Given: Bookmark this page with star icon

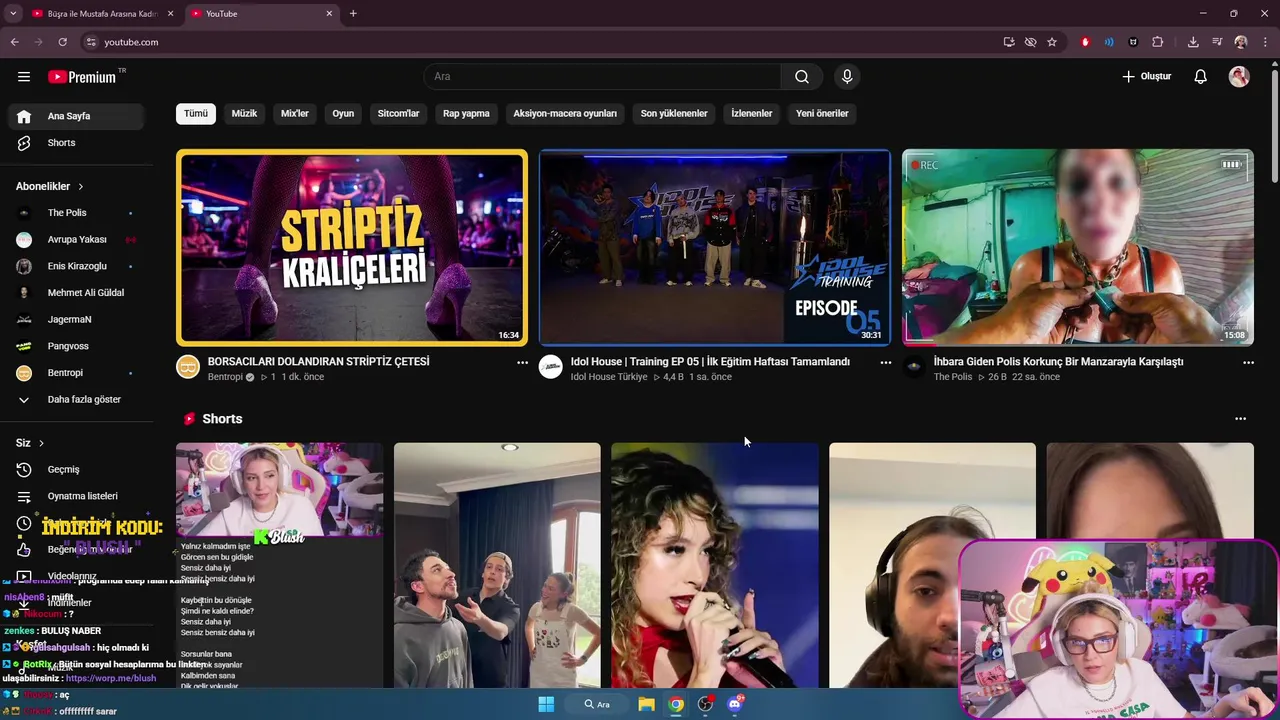Looking at the screenshot, I should click(x=1052, y=42).
